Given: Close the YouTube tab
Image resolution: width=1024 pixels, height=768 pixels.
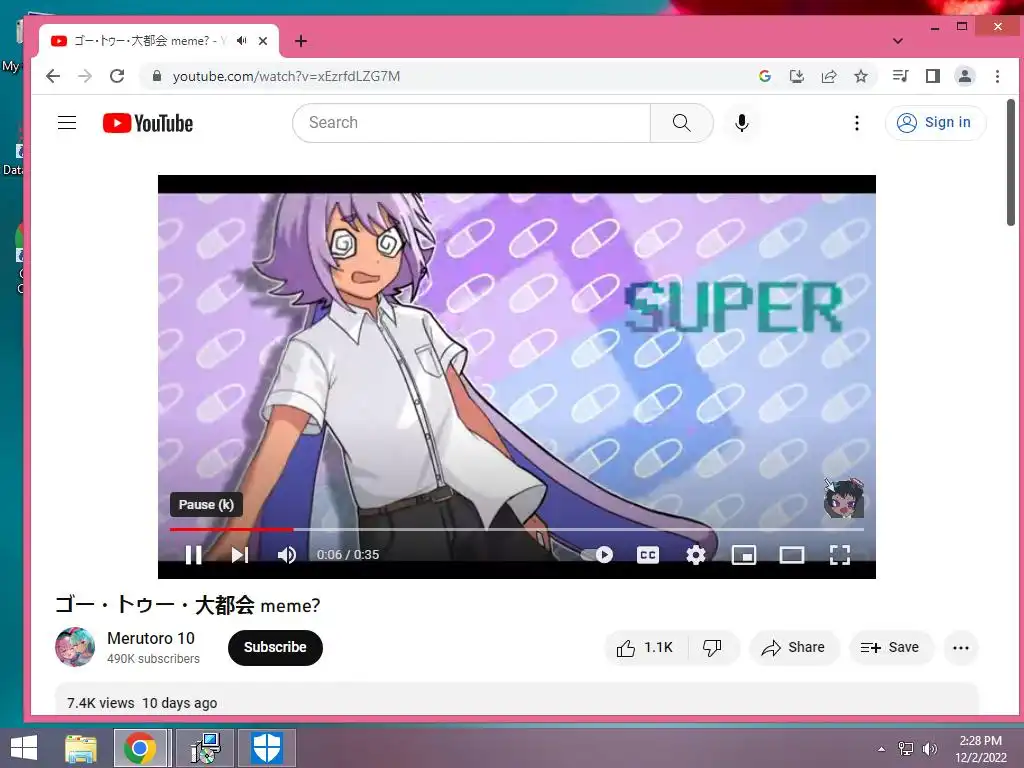Looking at the screenshot, I should (x=263, y=40).
